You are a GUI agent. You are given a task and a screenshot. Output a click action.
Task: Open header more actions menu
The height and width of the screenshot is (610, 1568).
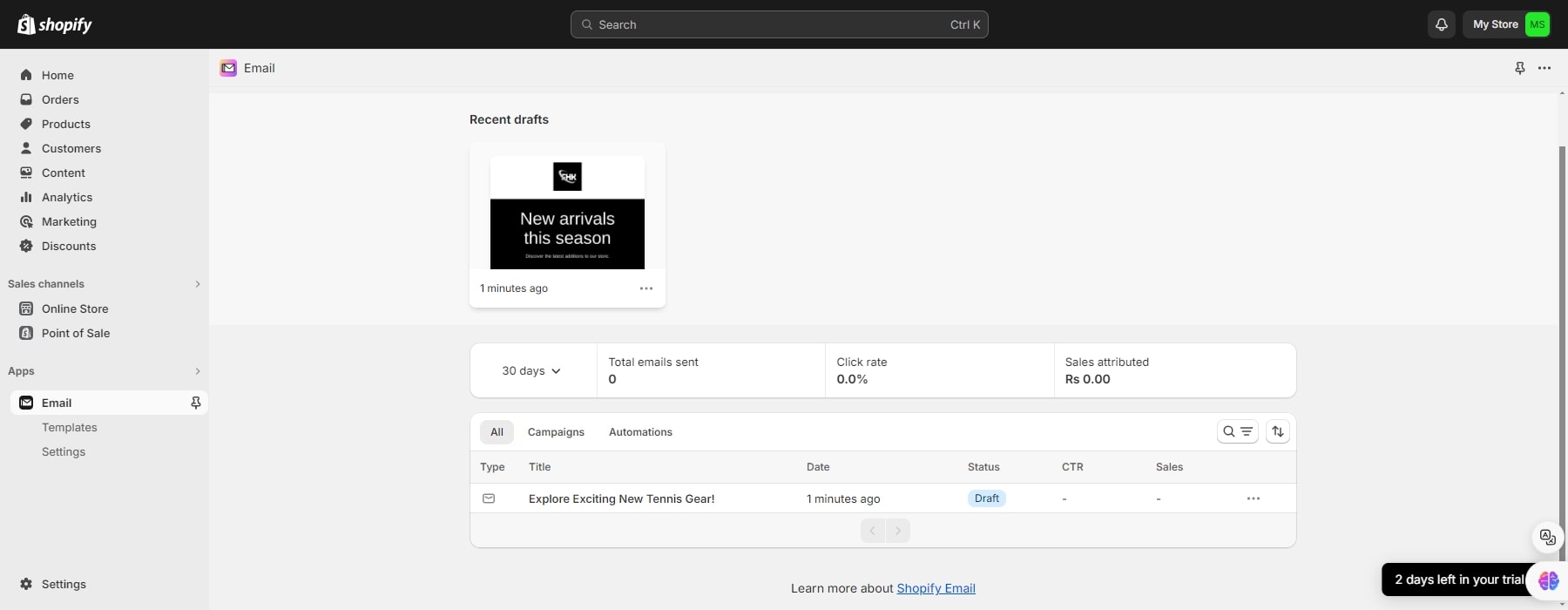[x=1544, y=68]
